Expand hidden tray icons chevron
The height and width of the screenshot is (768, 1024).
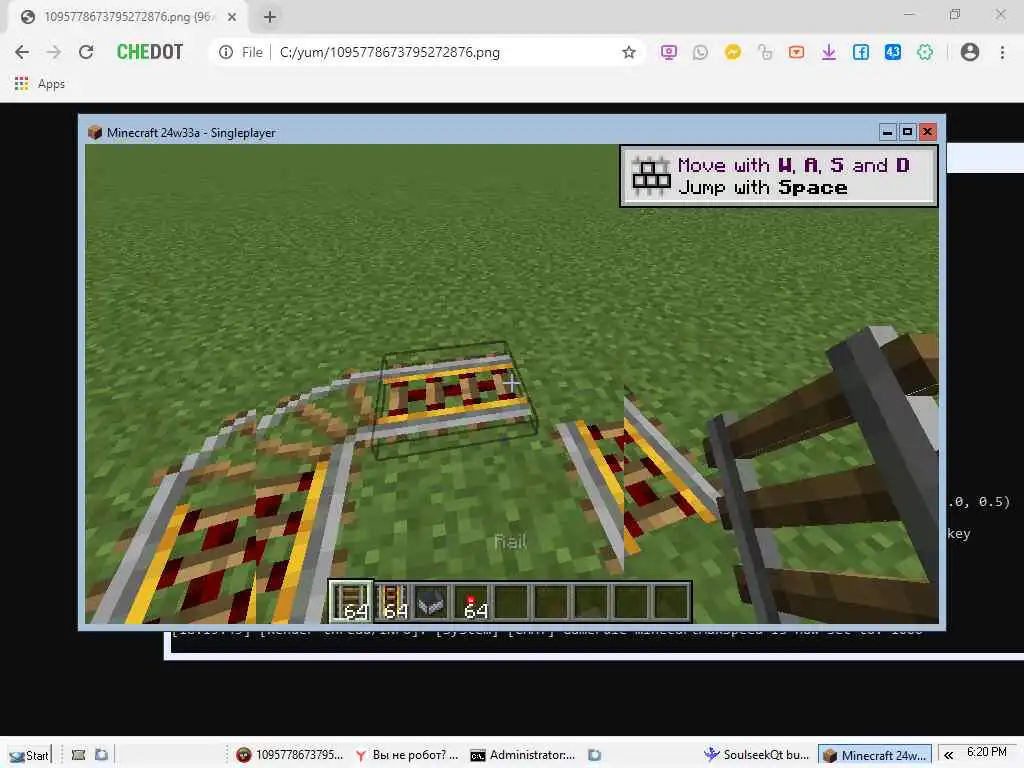point(948,755)
